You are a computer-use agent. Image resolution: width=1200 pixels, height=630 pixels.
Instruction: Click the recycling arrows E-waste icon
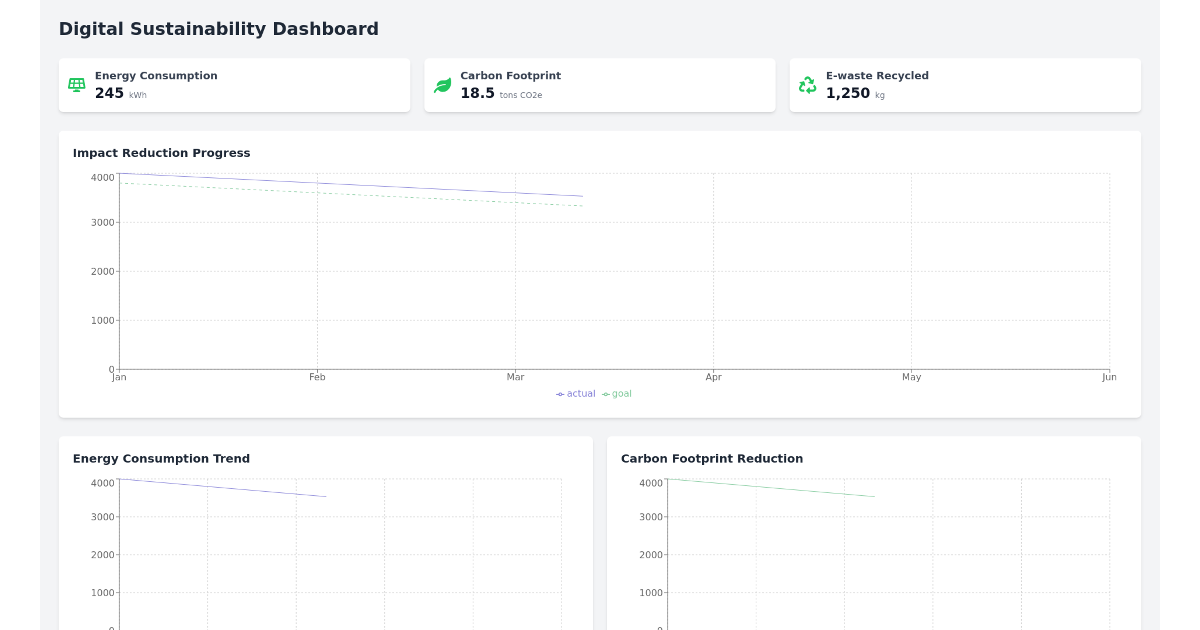[x=807, y=85]
